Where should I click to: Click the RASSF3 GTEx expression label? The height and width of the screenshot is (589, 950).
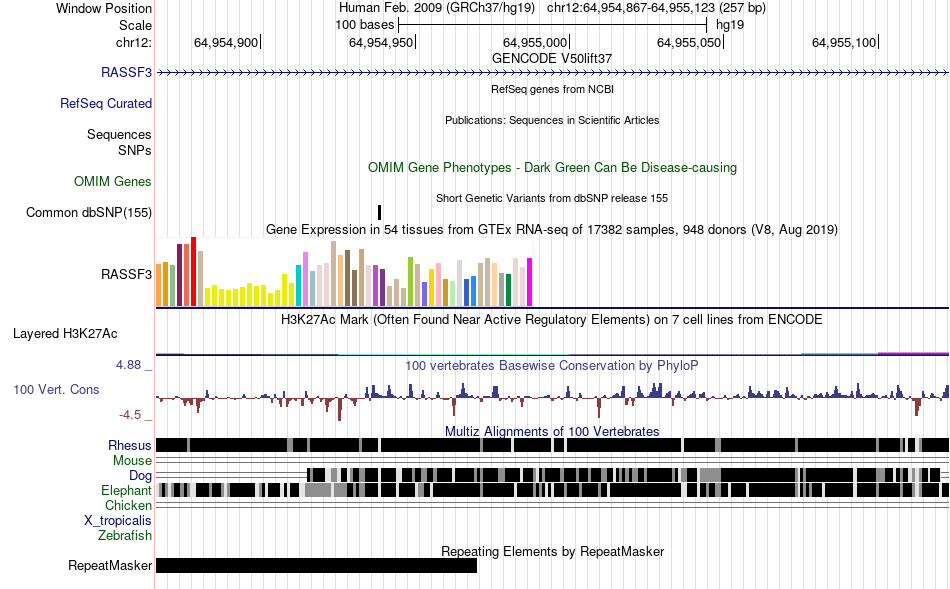[x=126, y=274]
